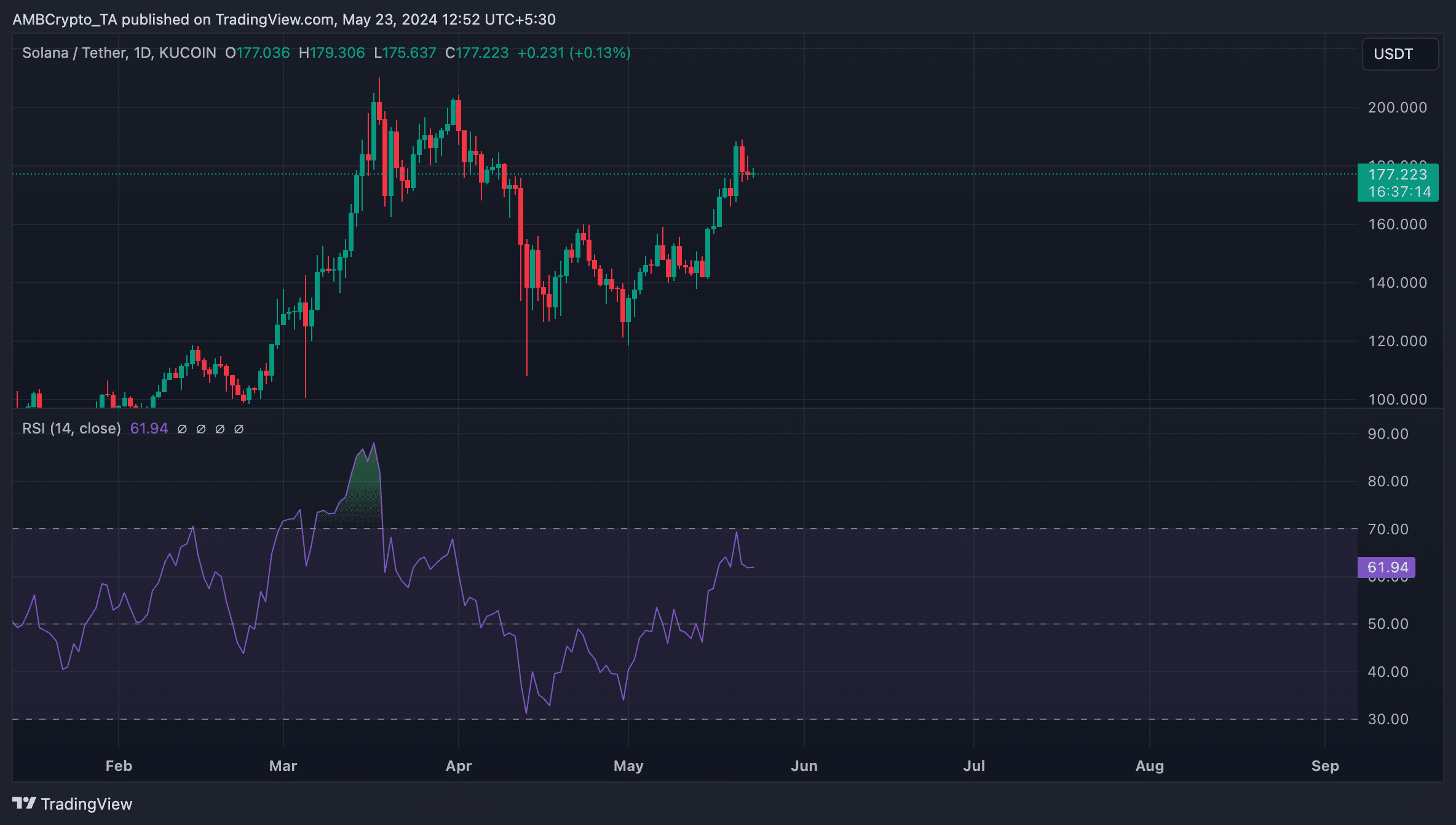Open the USDT currency button
The height and width of the screenshot is (825, 1456).
pyautogui.click(x=1400, y=54)
